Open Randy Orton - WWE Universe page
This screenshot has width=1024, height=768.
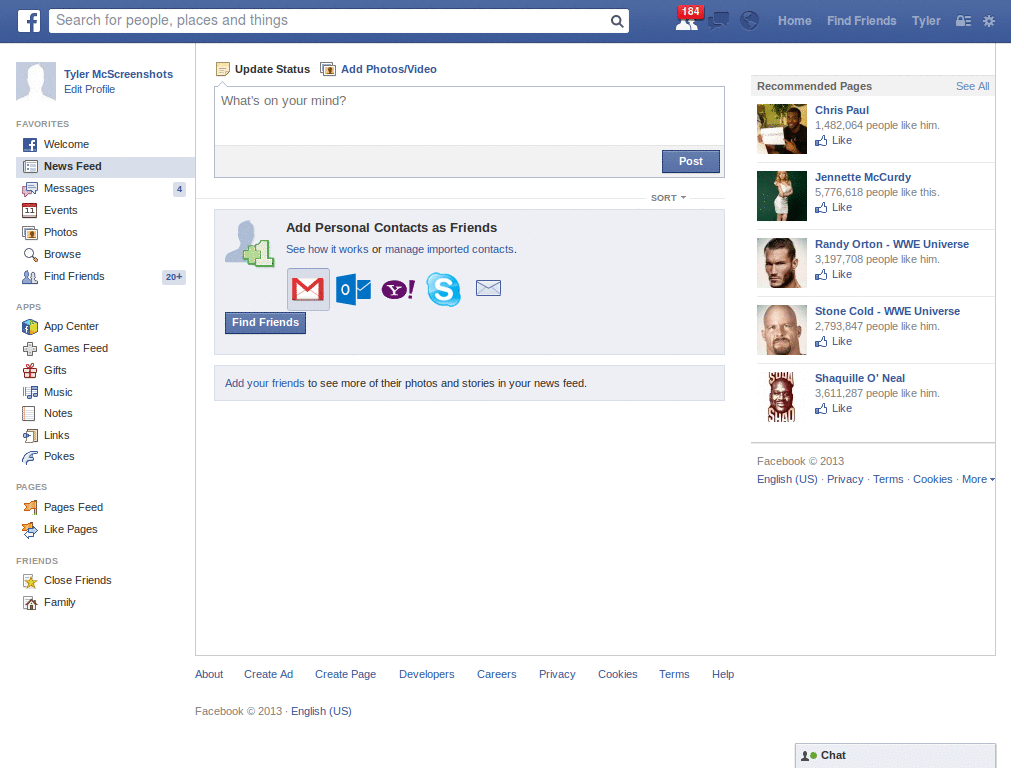pyautogui.click(x=891, y=244)
